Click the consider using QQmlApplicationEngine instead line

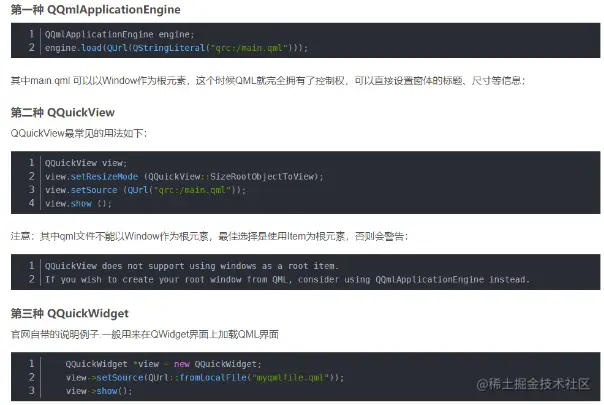pyautogui.click(x=287, y=279)
